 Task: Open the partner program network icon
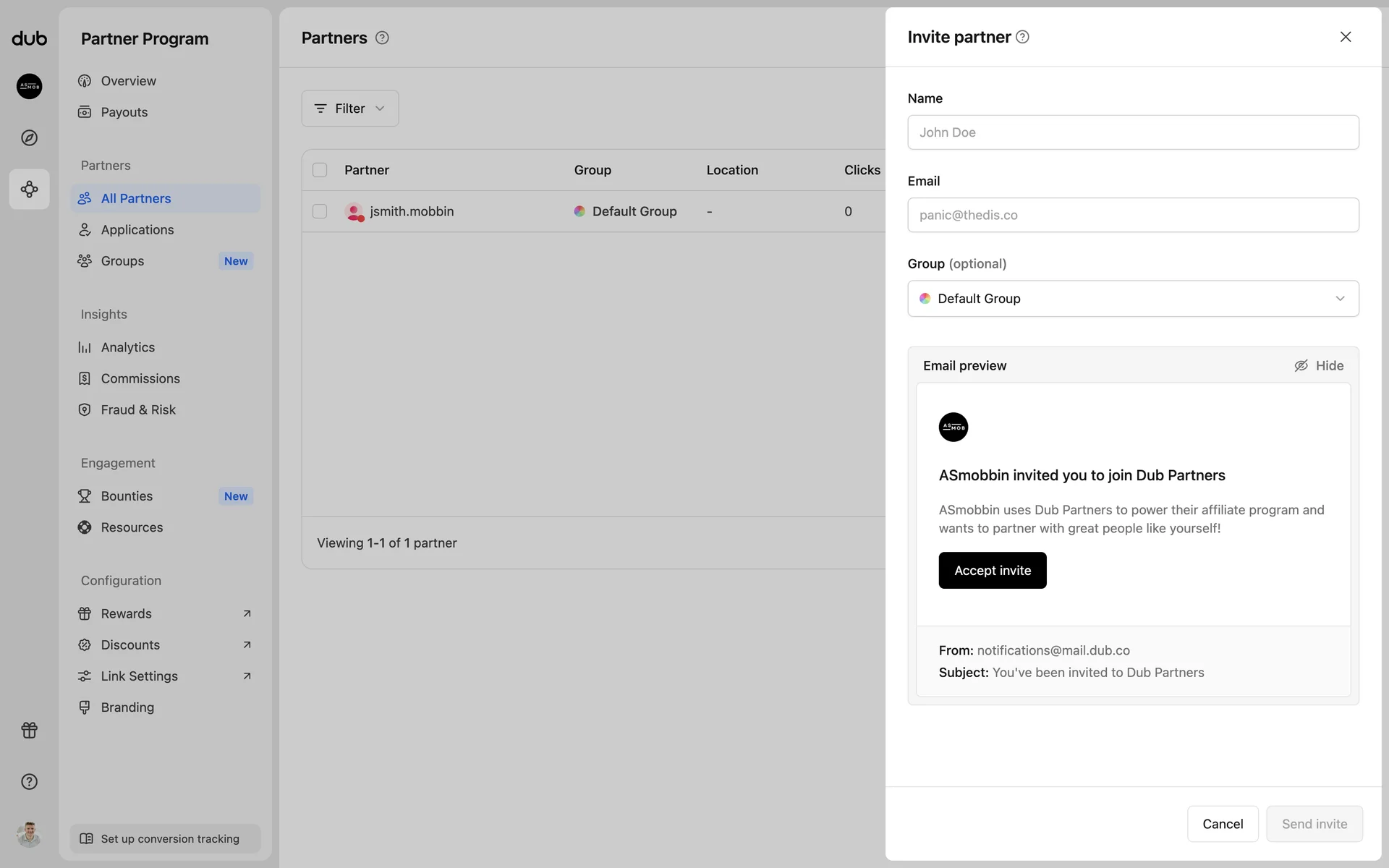29,190
